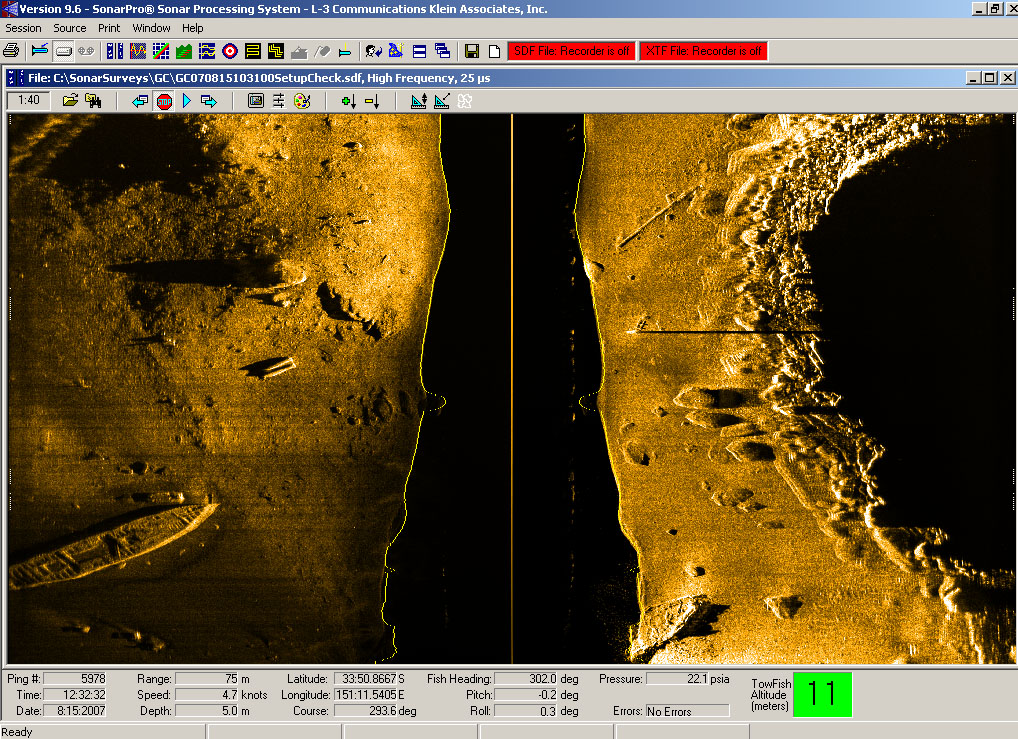
Task: Click the Save file icon
Action: point(470,50)
